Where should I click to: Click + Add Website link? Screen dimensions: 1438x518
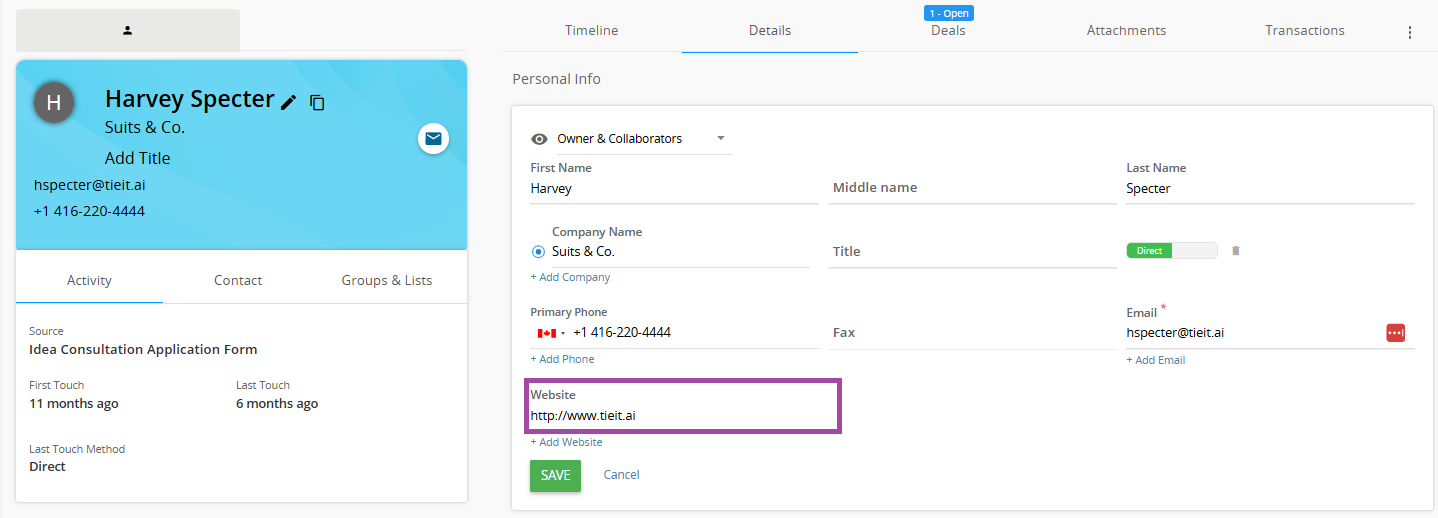click(x=566, y=442)
